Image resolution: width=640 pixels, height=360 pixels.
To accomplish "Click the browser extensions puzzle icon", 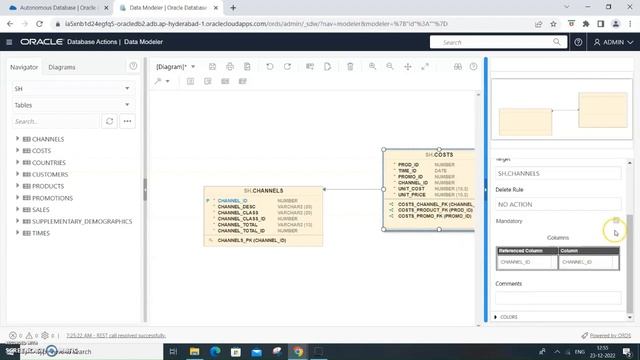I will (x=586, y=24).
